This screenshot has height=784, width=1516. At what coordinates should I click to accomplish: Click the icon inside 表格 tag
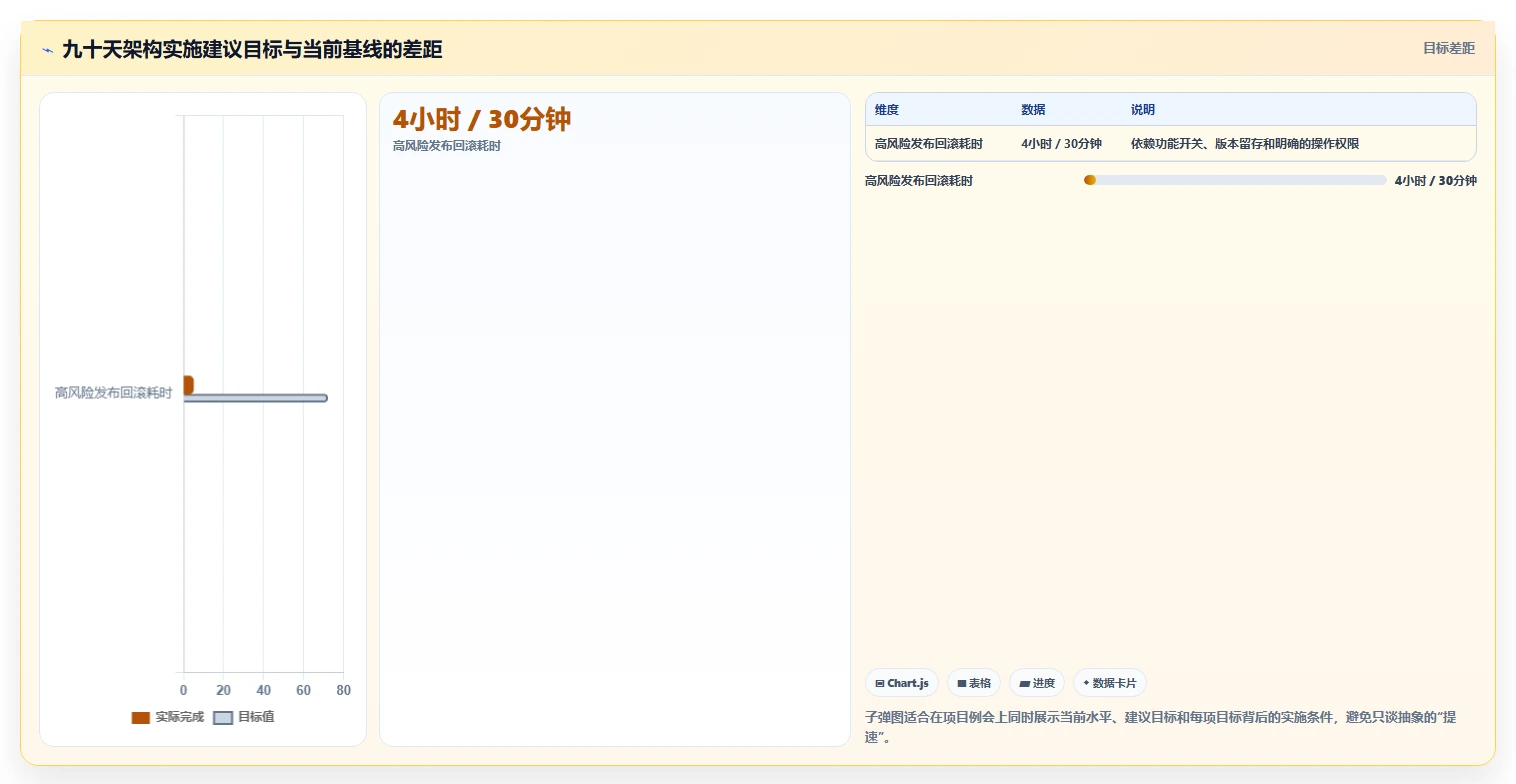pos(962,684)
